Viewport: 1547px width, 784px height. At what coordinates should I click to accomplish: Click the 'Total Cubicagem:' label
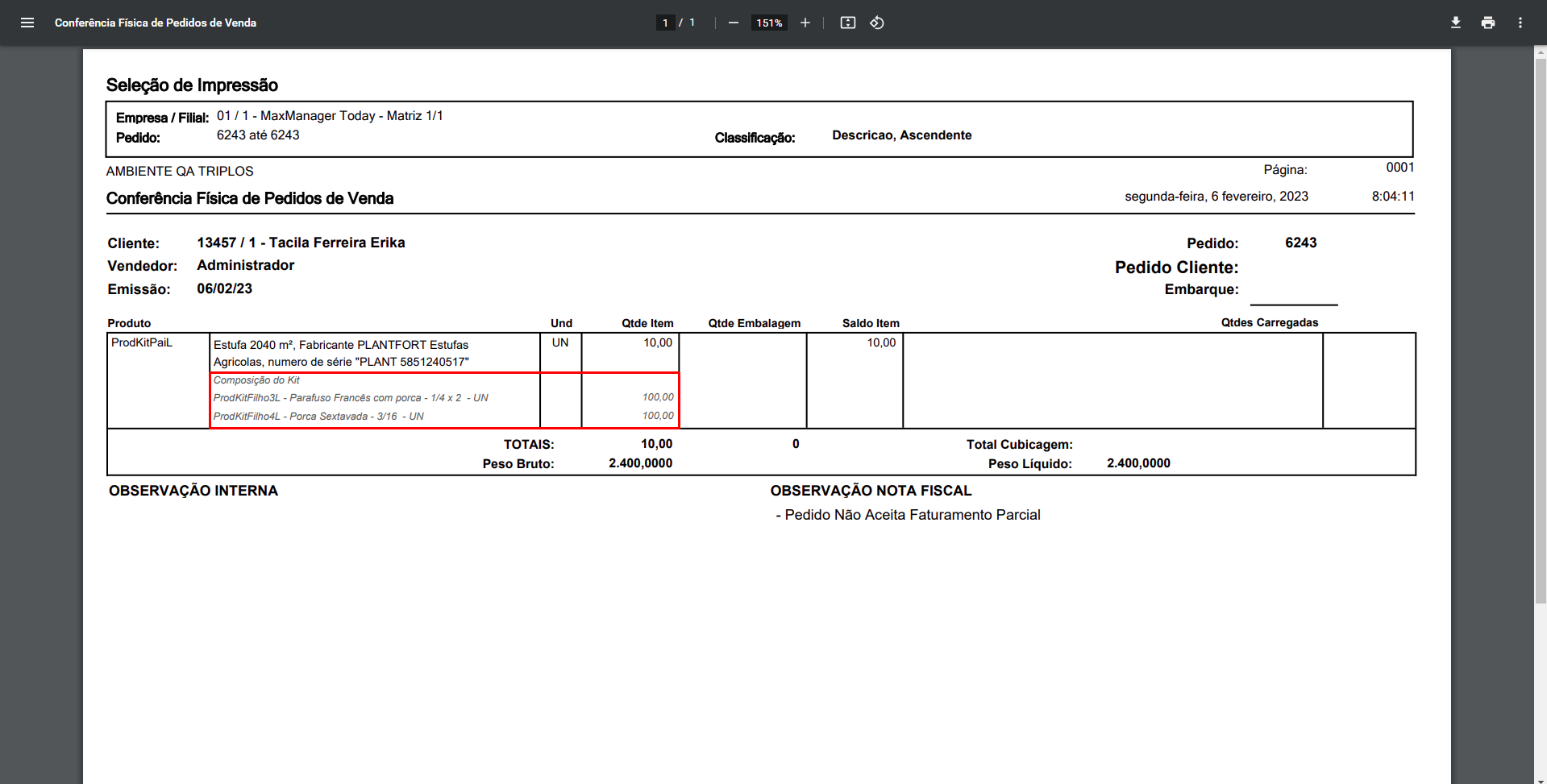tap(1020, 445)
